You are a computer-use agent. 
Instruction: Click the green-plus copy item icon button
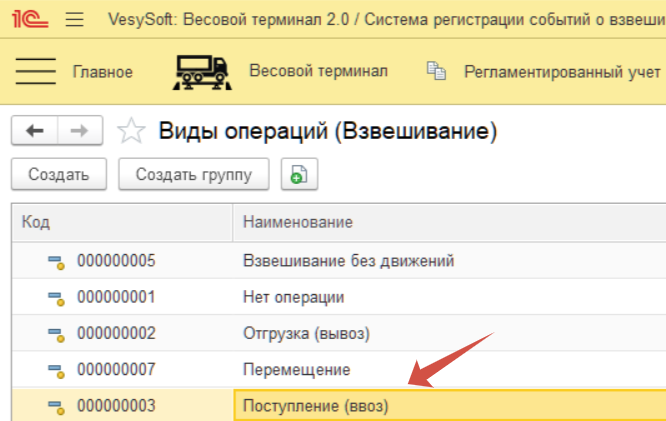pyautogui.click(x=298, y=174)
